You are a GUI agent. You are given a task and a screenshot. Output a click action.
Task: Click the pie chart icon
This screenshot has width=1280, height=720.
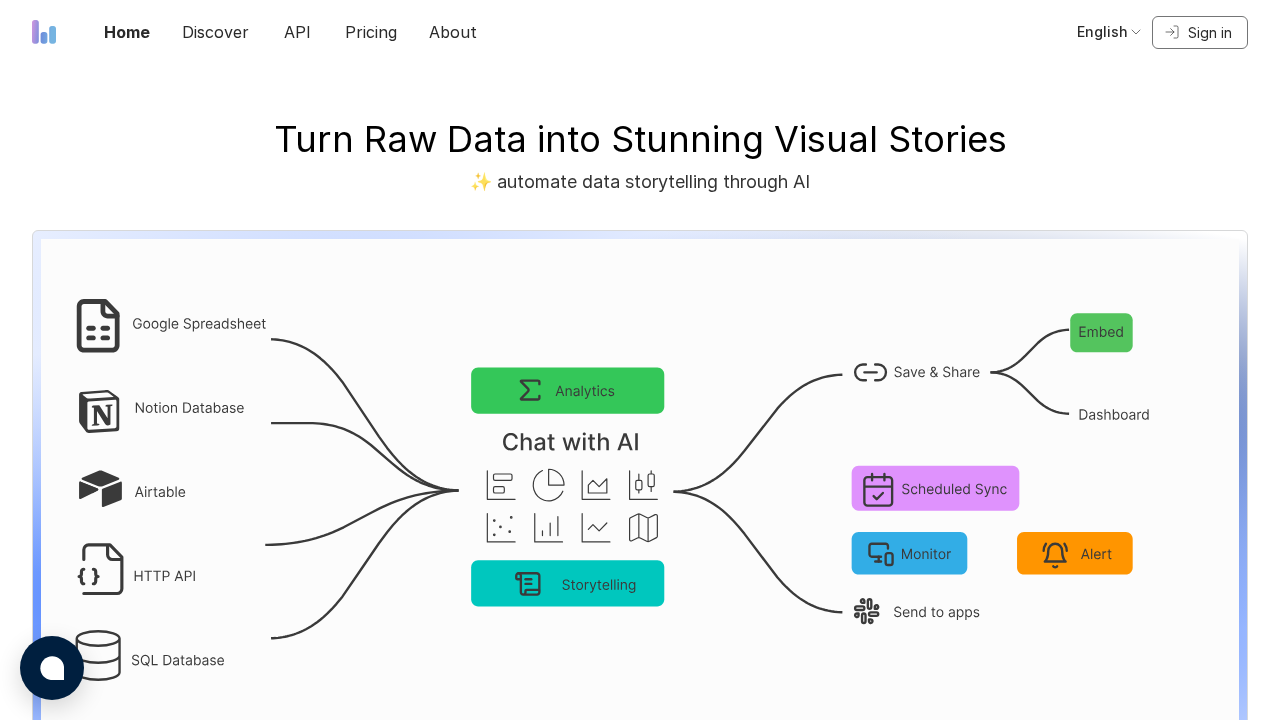548,485
